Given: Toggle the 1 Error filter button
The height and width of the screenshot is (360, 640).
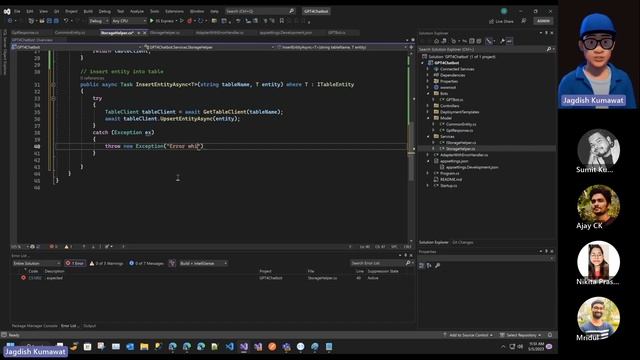Looking at the screenshot, I should pos(75,263).
